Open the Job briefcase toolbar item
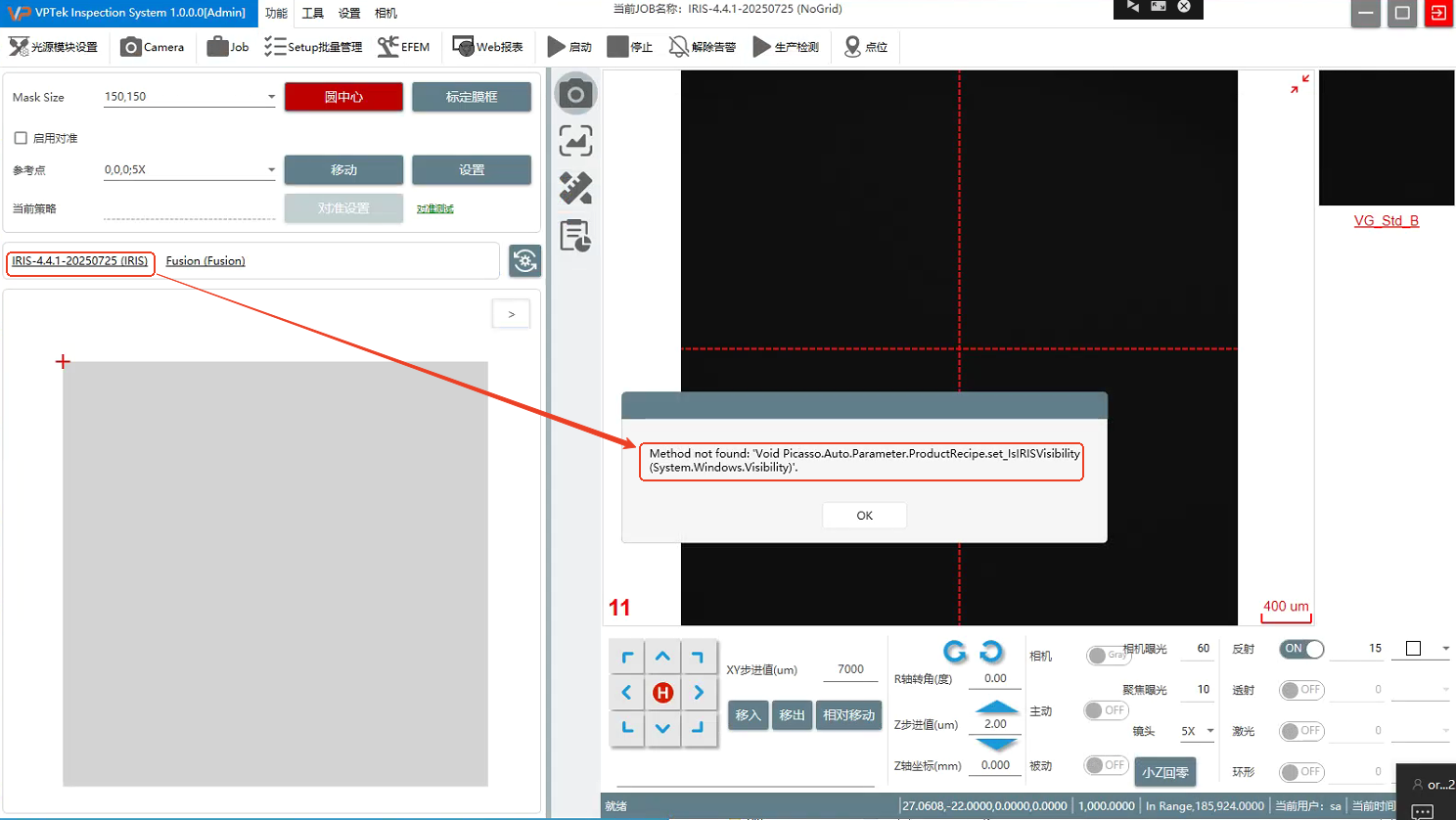Viewport: 1456px width, 820px height. pos(228,47)
